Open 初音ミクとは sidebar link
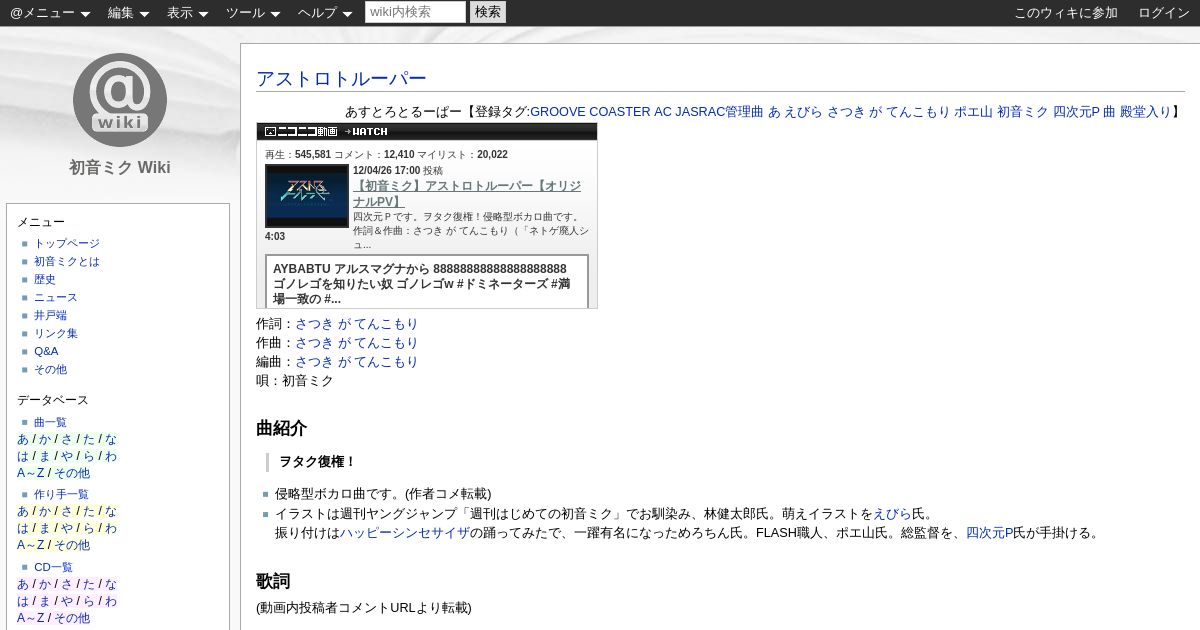1200x630 pixels. point(67,261)
